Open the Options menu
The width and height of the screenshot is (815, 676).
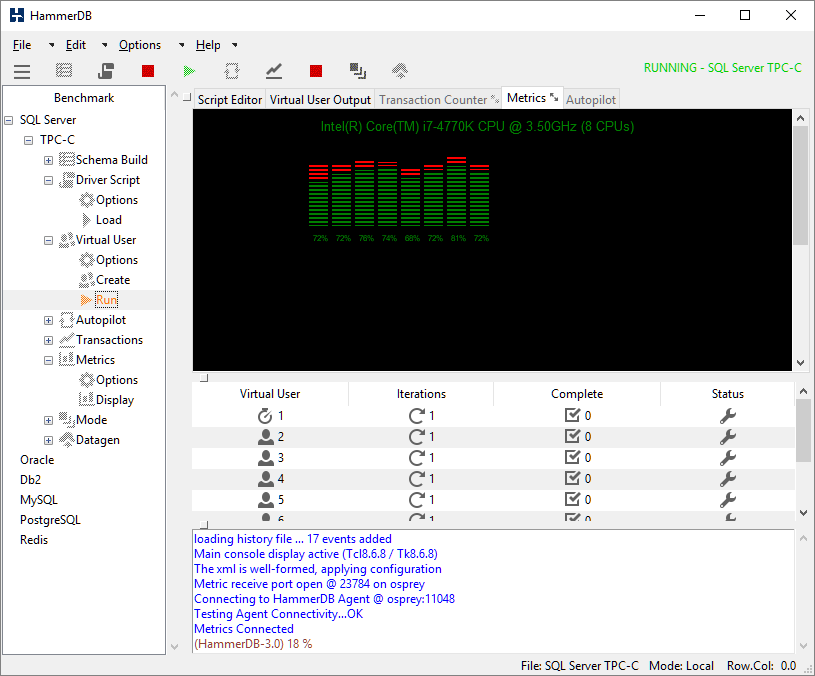click(140, 45)
